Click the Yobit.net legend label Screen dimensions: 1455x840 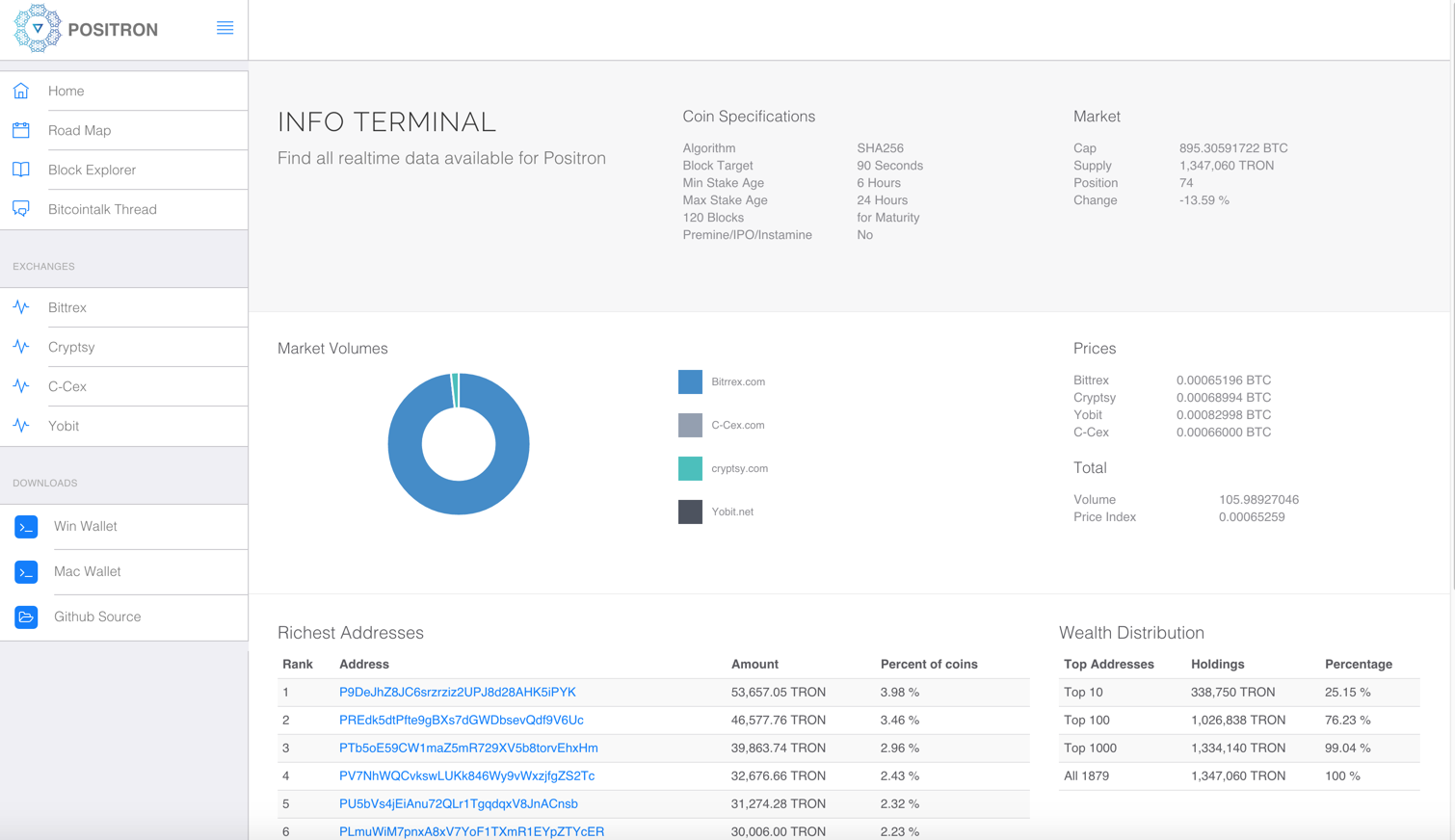732,512
